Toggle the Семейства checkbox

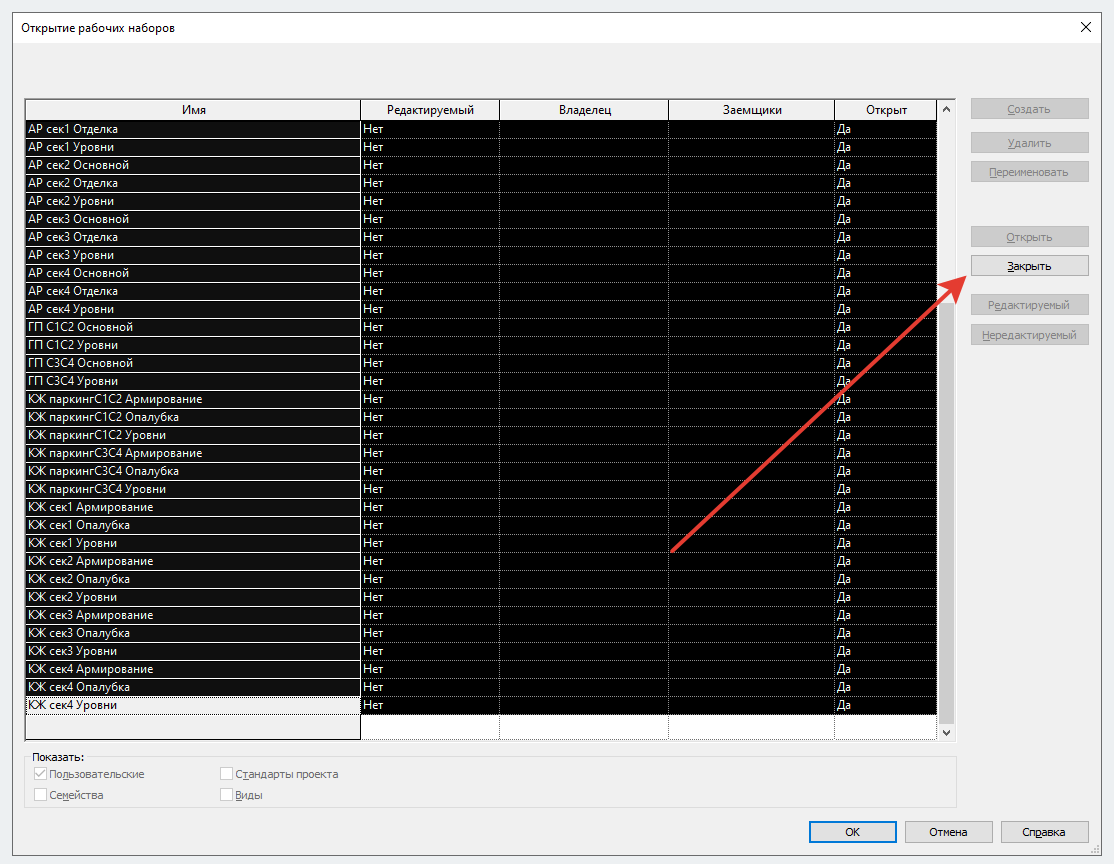pyautogui.click(x=41, y=795)
